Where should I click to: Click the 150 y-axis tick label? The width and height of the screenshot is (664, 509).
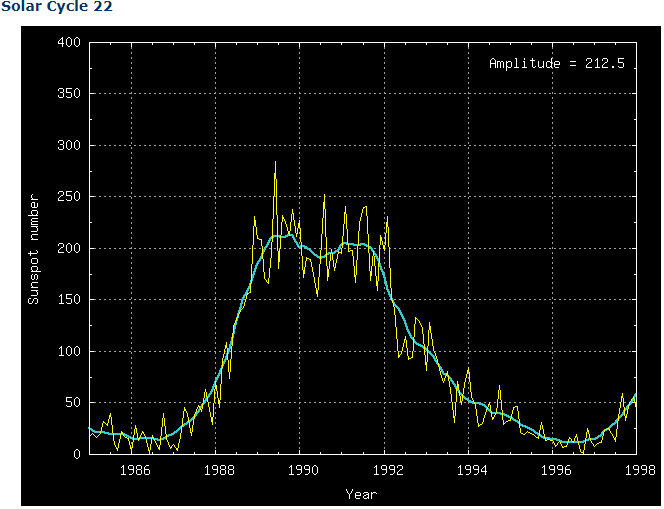tap(69, 299)
